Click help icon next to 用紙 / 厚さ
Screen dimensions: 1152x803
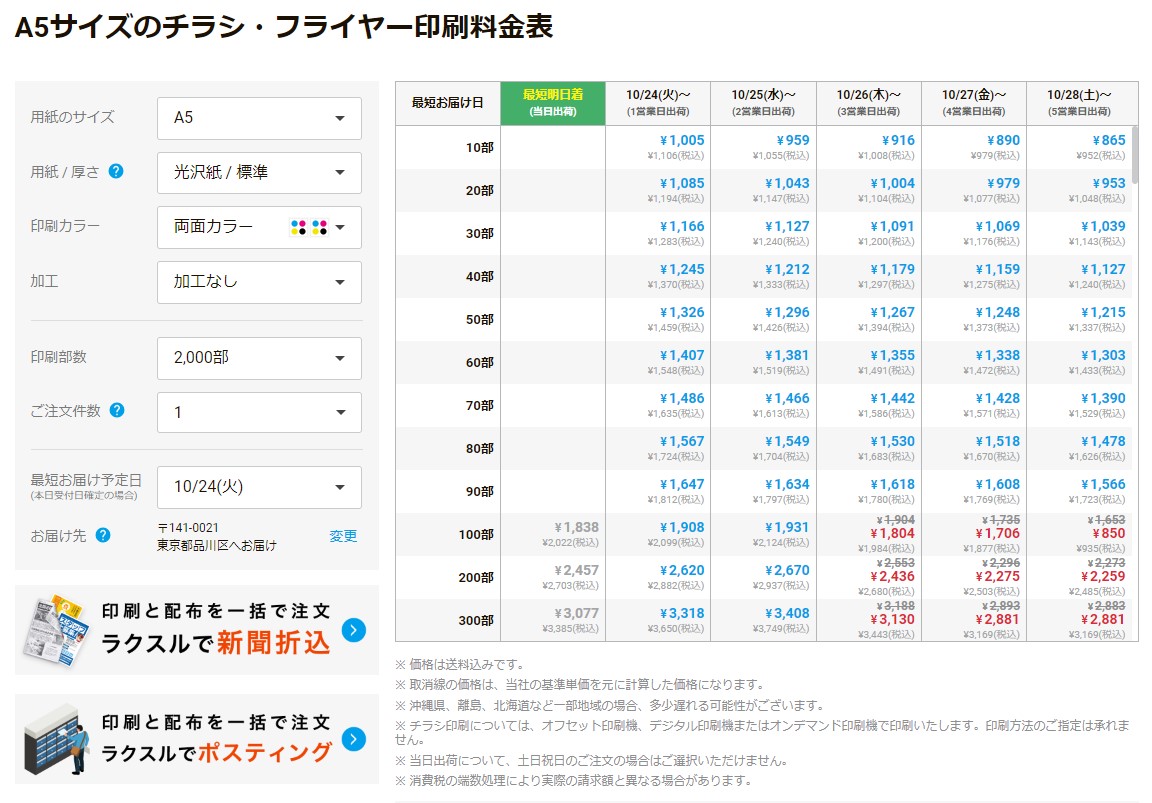pos(116,171)
